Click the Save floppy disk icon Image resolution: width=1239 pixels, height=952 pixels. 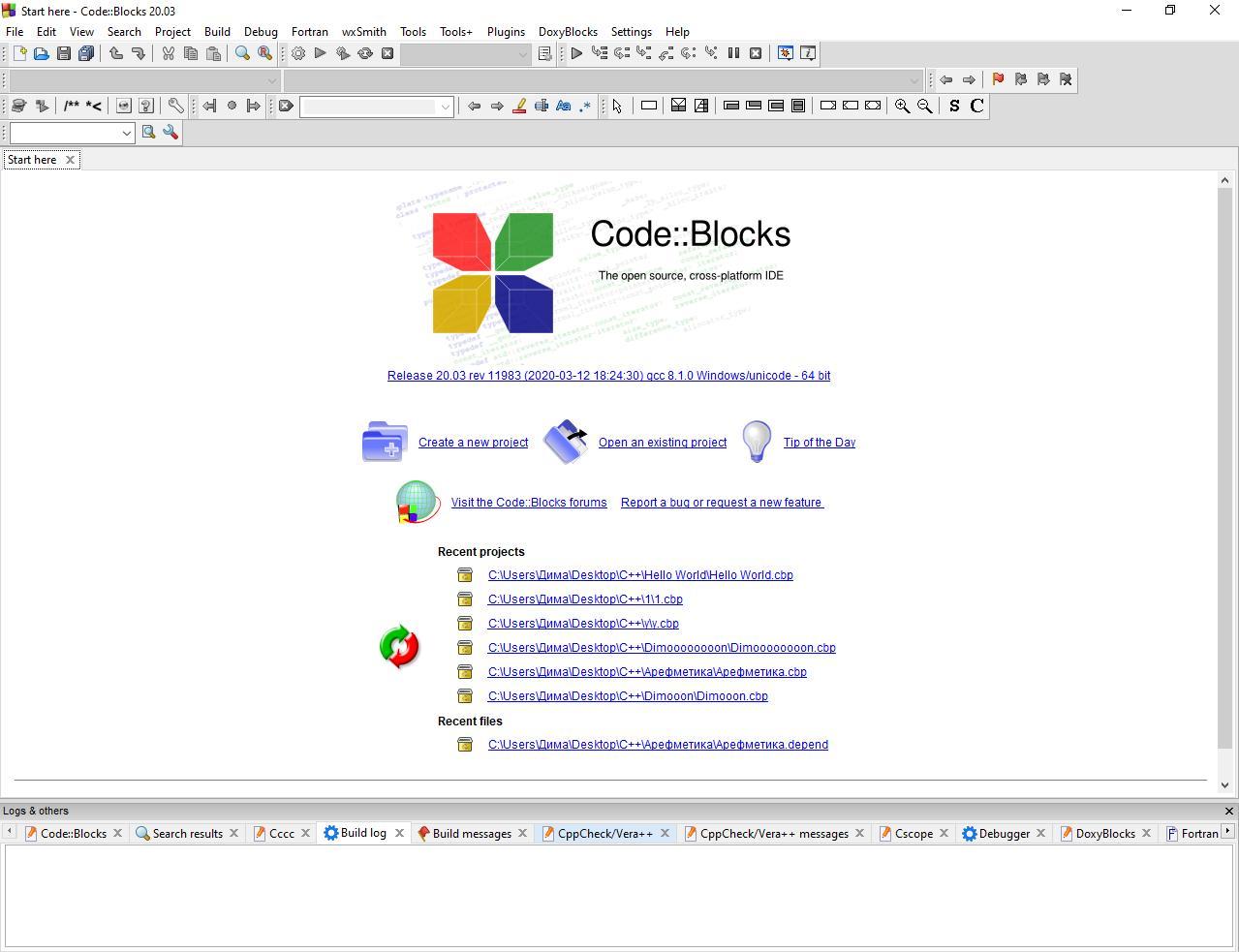coord(64,54)
